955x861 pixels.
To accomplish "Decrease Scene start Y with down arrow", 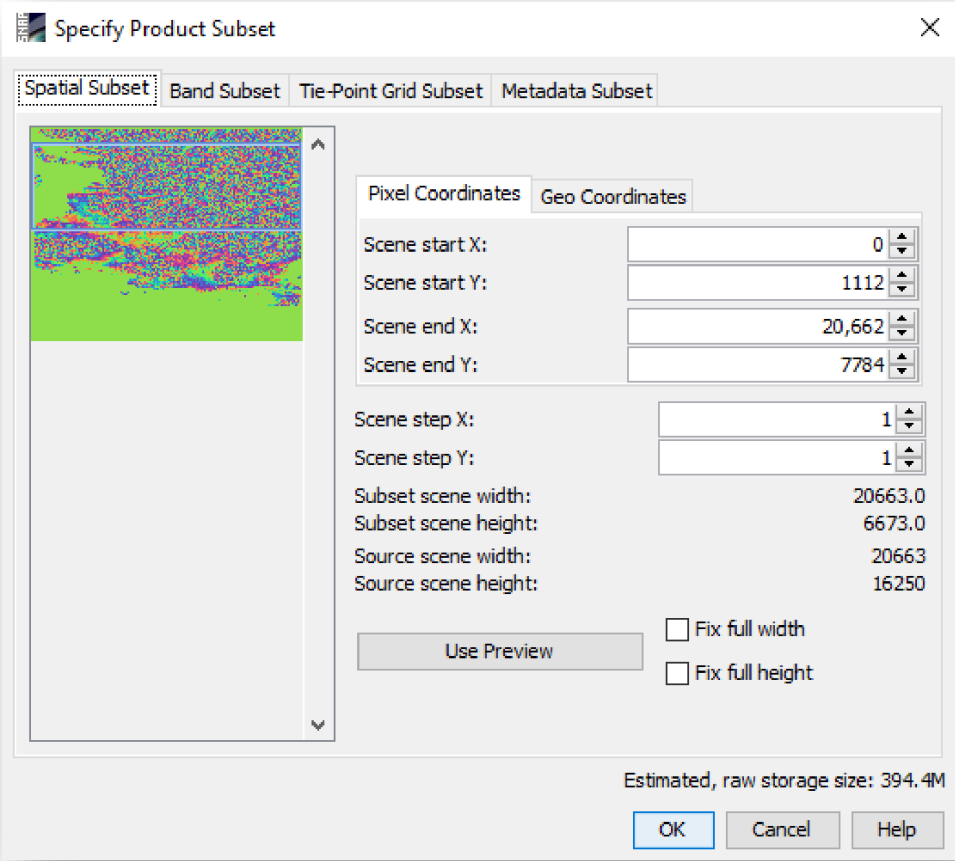I will tap(902, 290).
